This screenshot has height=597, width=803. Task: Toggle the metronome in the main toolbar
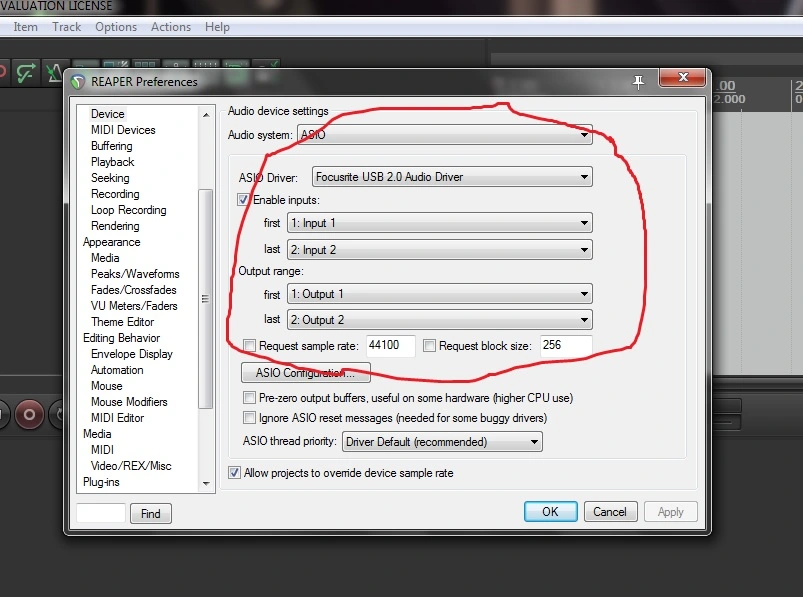point(54,73)
